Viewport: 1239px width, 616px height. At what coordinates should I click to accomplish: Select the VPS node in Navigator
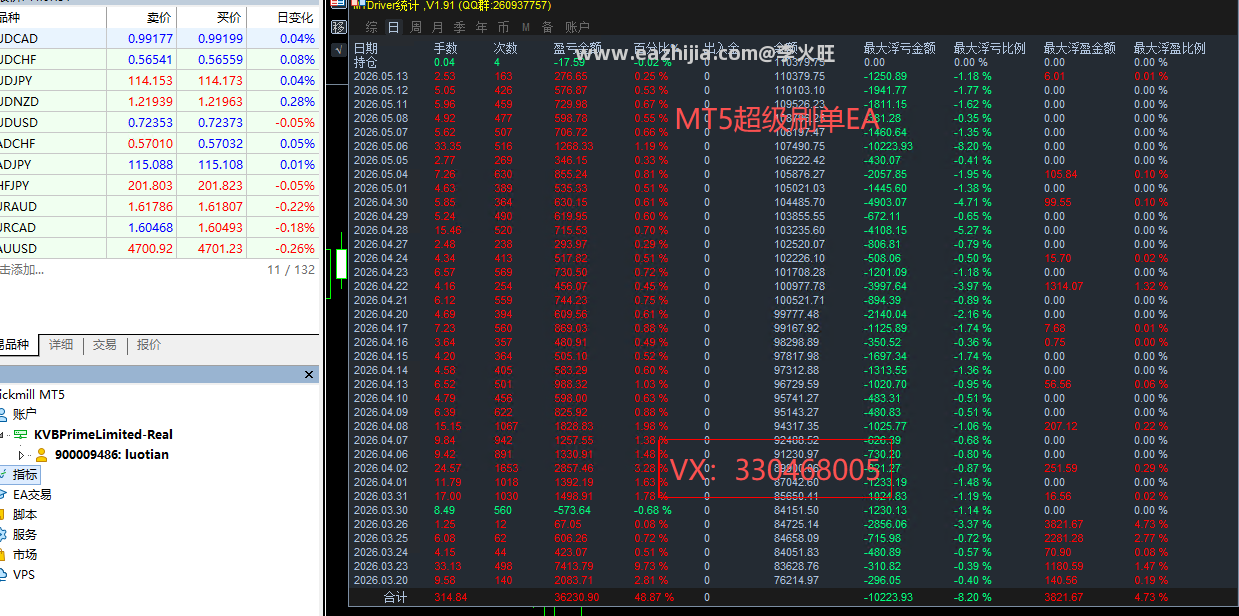(24, 574)
